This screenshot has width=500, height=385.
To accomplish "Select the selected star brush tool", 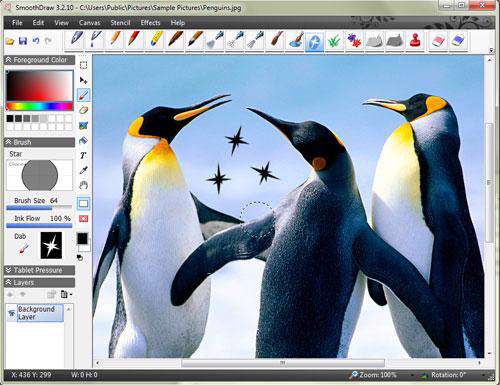I will tap(315, 41).
